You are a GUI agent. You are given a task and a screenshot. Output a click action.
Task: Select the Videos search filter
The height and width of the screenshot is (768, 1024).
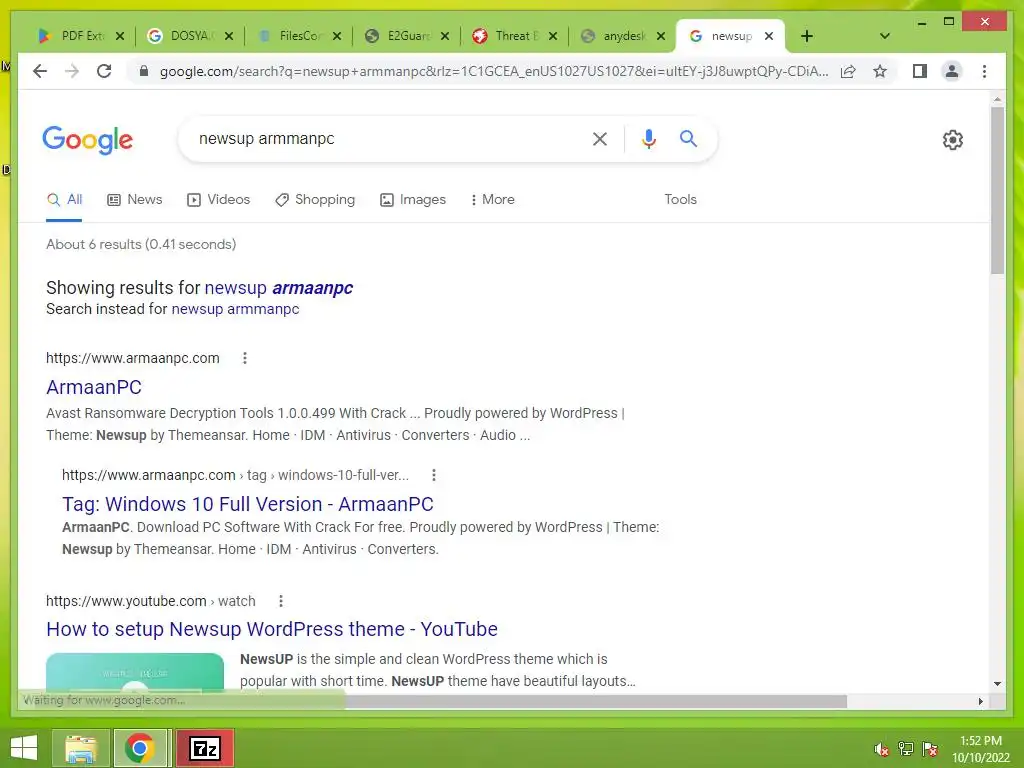click(x=218, y=200)
